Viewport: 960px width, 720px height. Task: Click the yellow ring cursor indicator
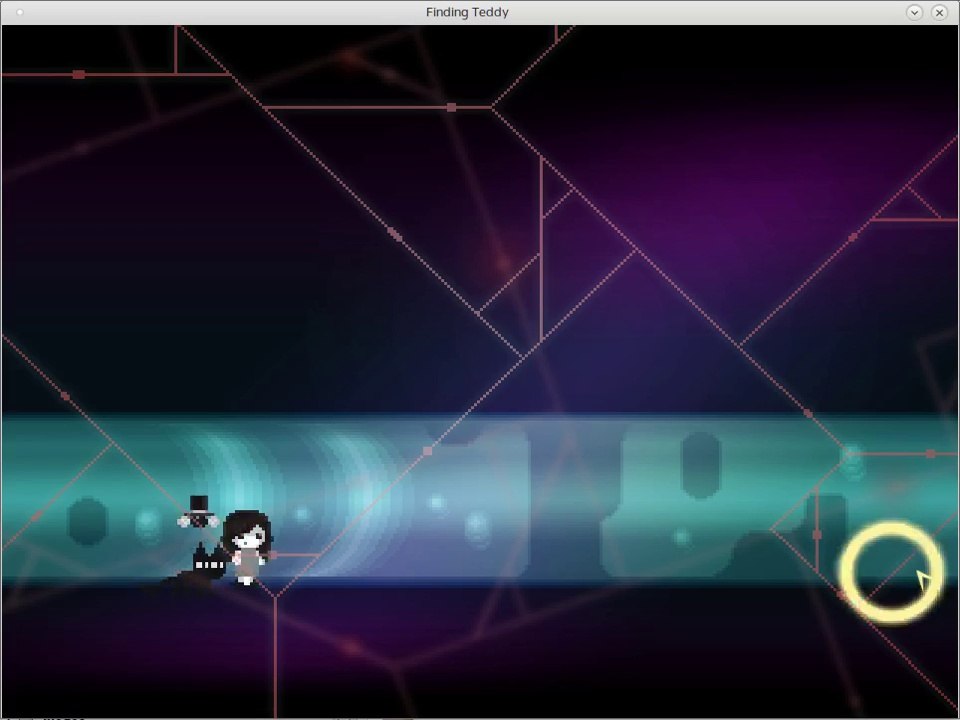891,572
